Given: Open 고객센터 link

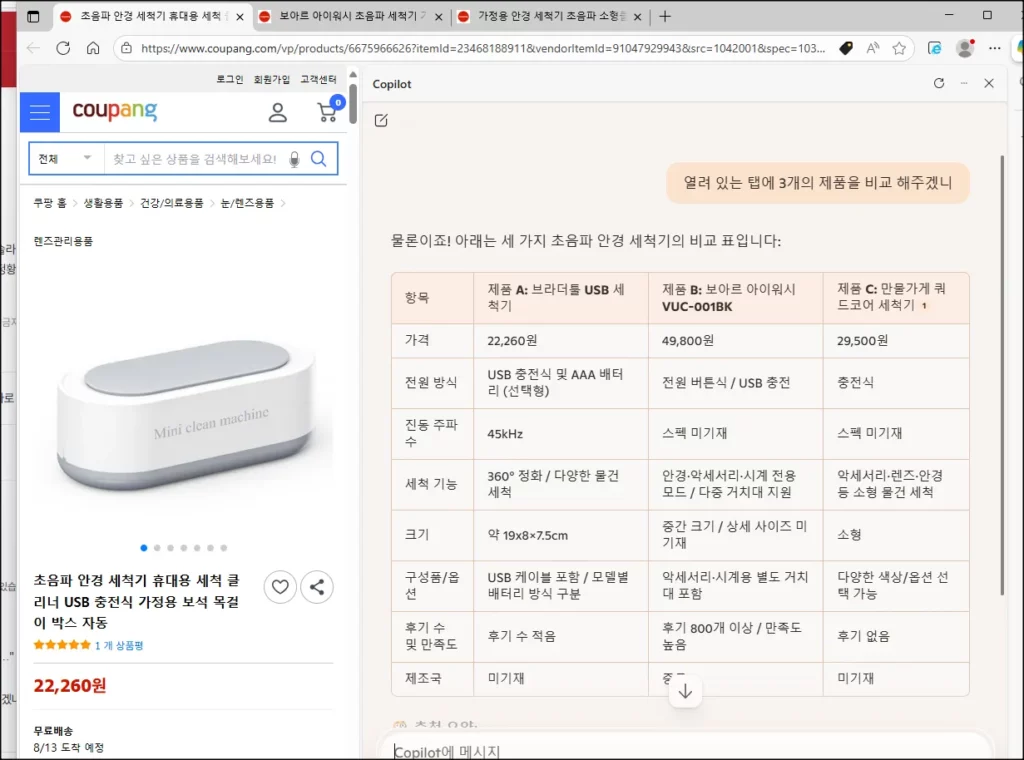Looking at the screenshot, I should (318, 79).
